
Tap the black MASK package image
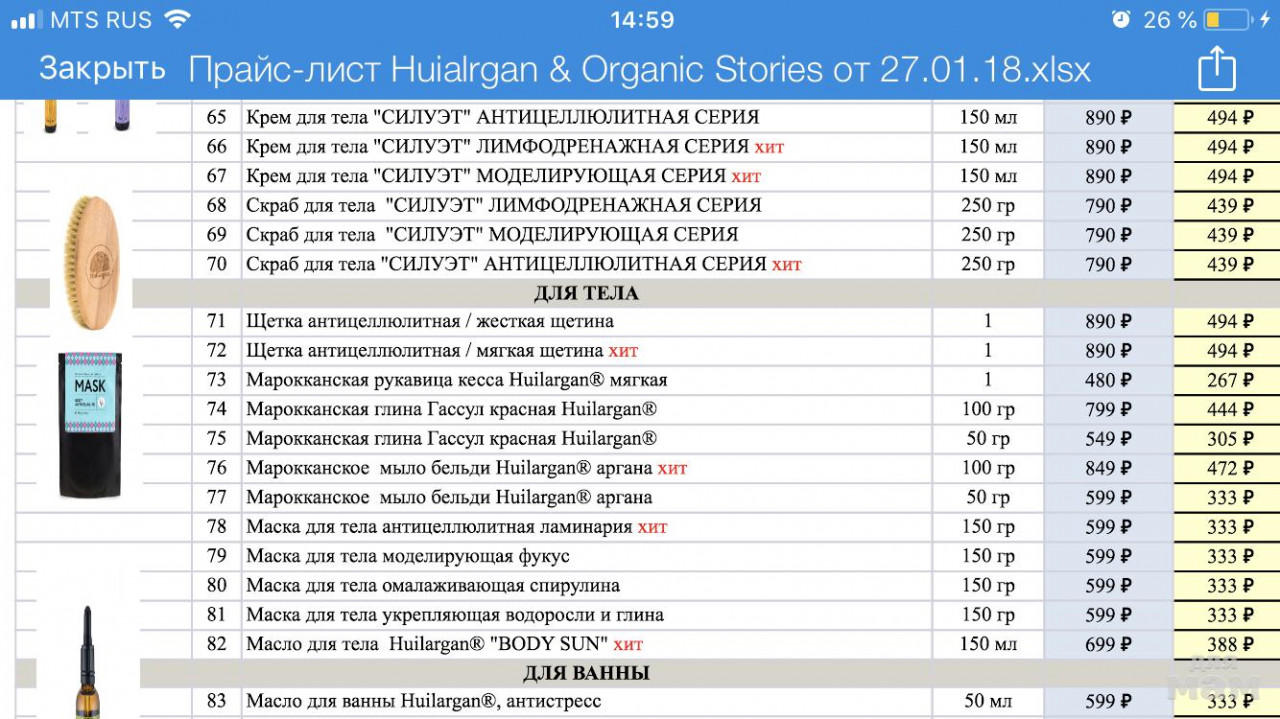(90, 424)
